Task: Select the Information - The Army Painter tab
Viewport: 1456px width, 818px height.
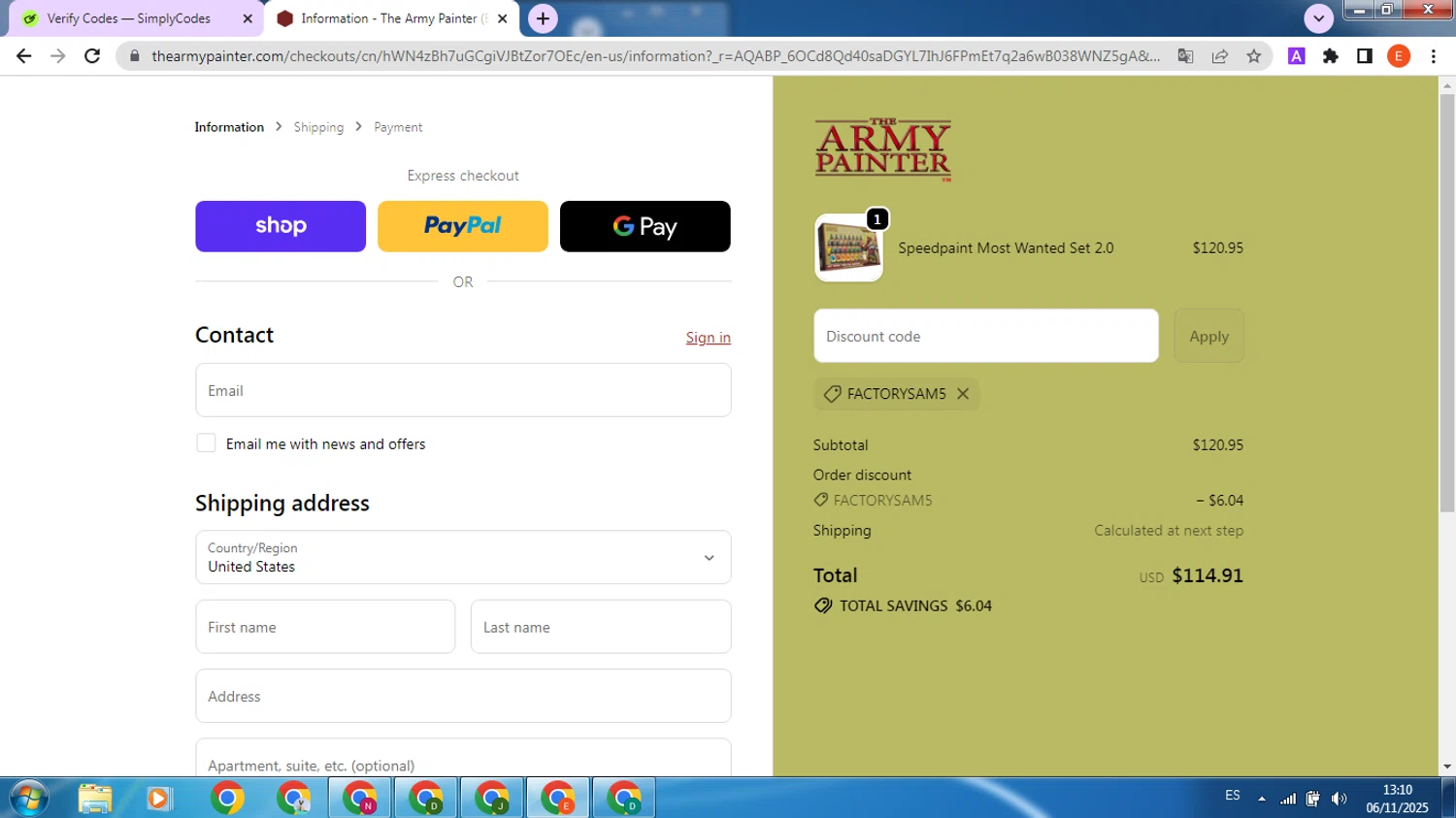Action: (x=392, y=18)
